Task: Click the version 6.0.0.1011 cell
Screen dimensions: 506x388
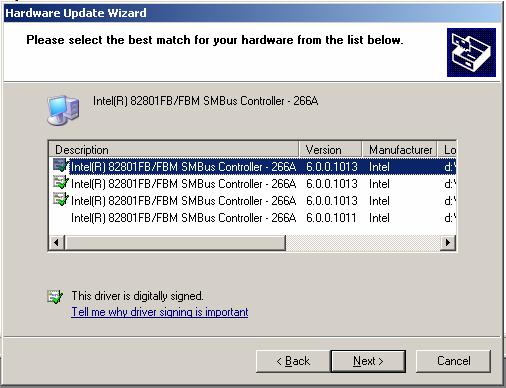Action: (x=331, y=218)
